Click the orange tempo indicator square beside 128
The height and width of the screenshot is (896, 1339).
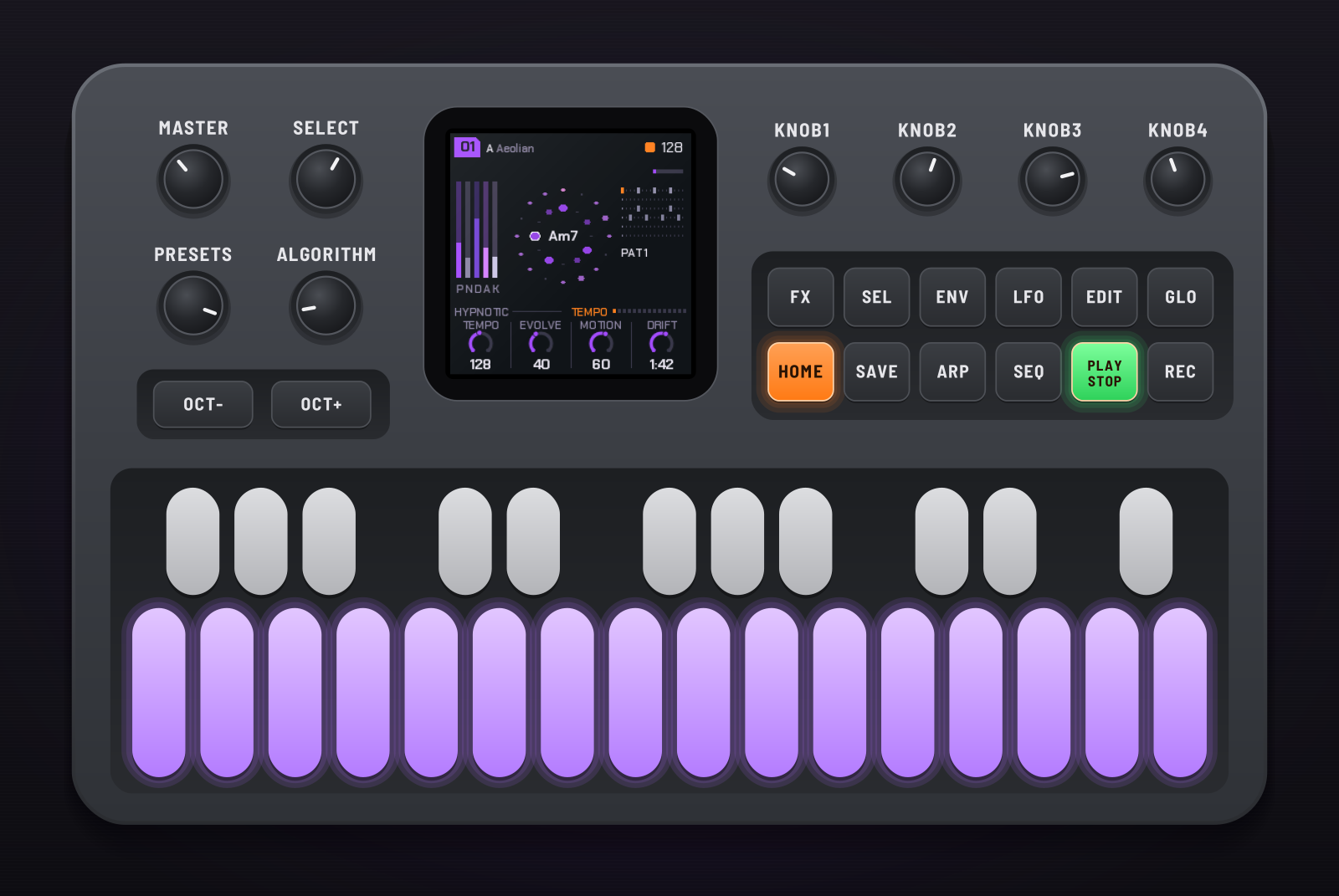point(649,147)
